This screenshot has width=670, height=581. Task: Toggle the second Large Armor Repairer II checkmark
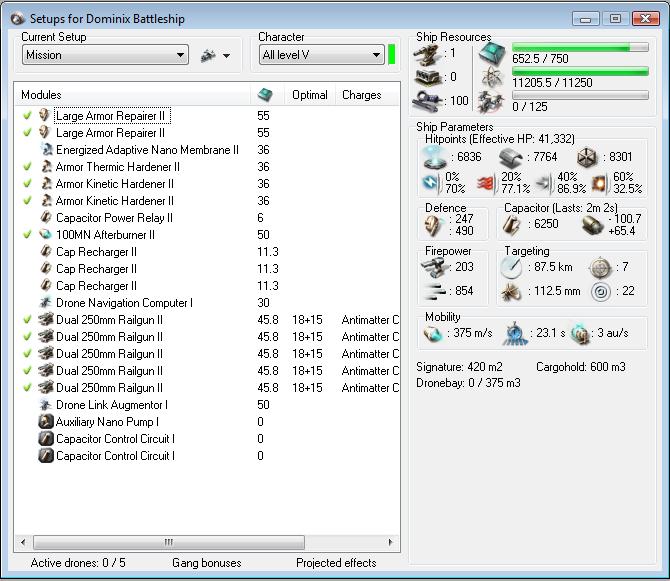(28, 133)
